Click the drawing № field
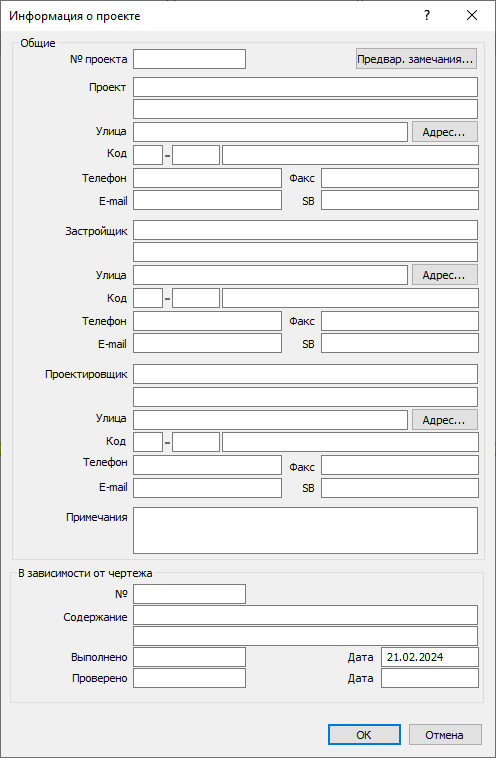 click(x=190, y=594)
